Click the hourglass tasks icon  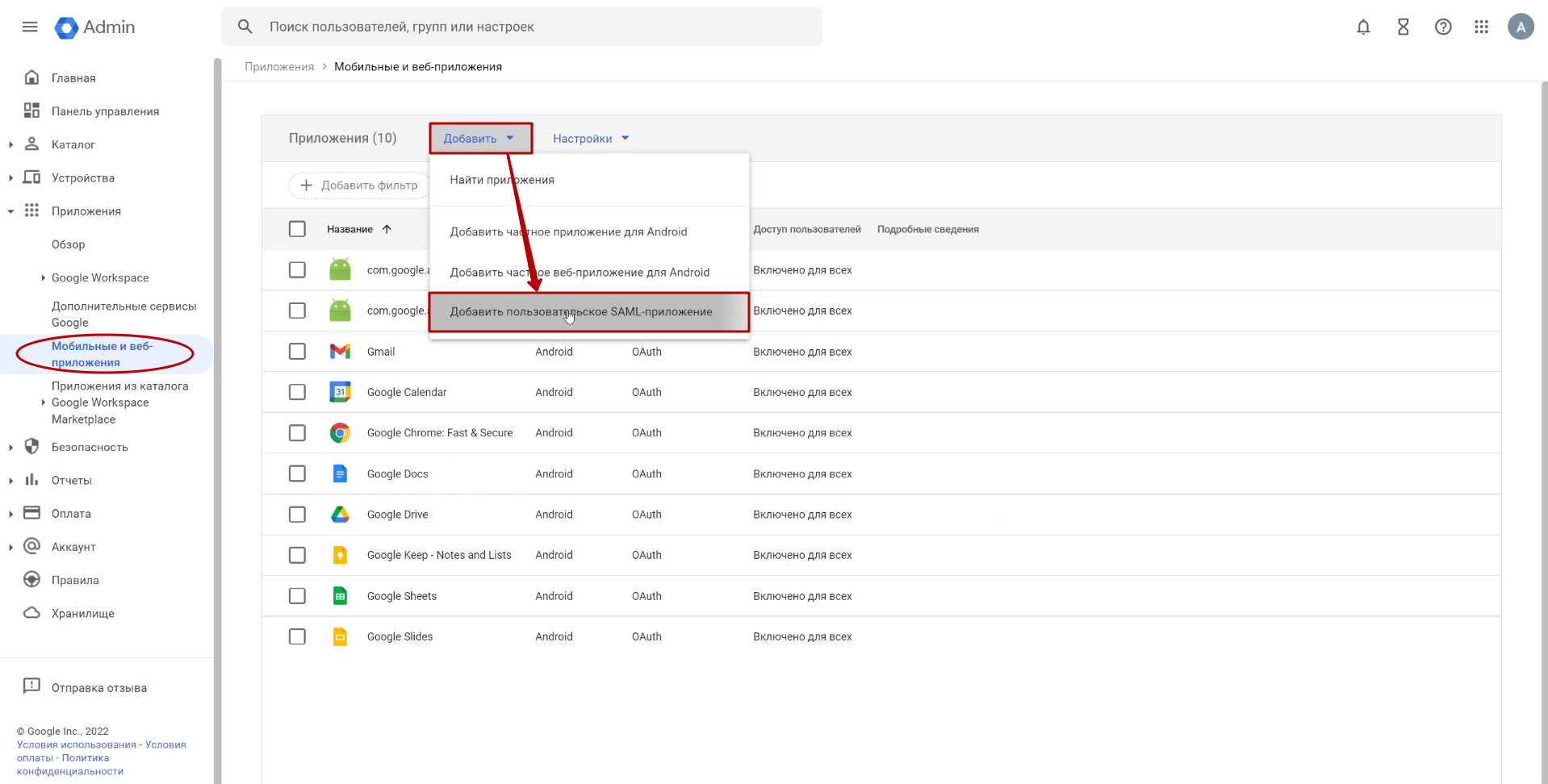tap(1404, 27)
